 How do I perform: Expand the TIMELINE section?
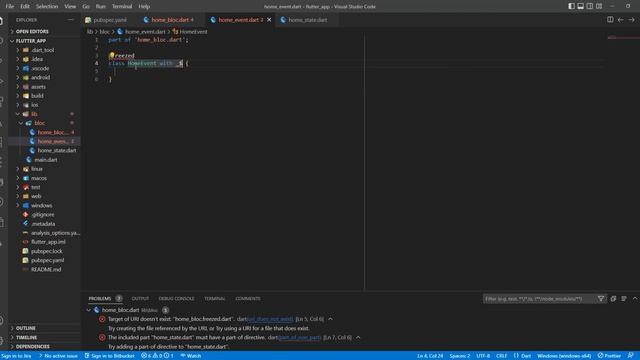(44, 338)
